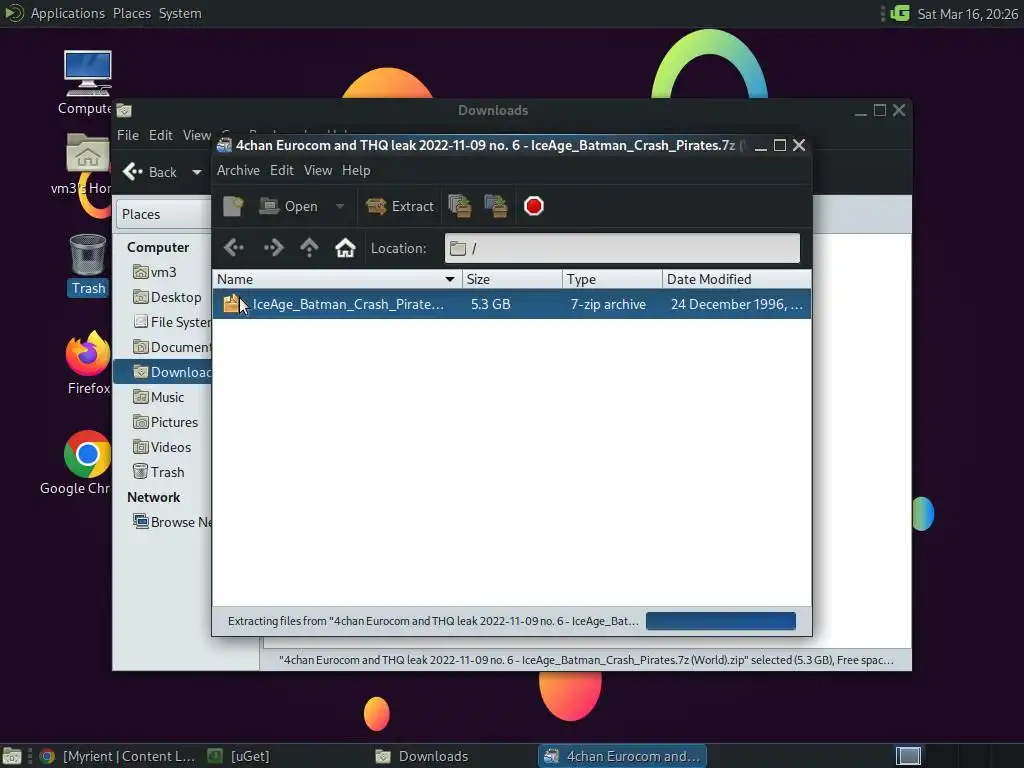Viewport: 1024px width, 768px height.
Task: Go forward in archive navigation
Action: (273, 248)
